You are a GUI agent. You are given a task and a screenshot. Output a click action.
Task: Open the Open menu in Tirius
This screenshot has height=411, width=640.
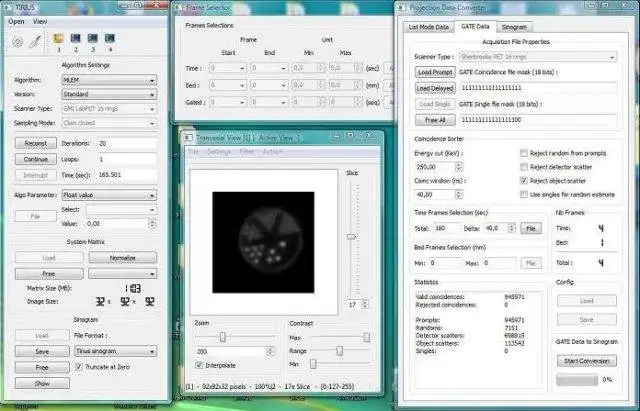[x=16, y=21]
